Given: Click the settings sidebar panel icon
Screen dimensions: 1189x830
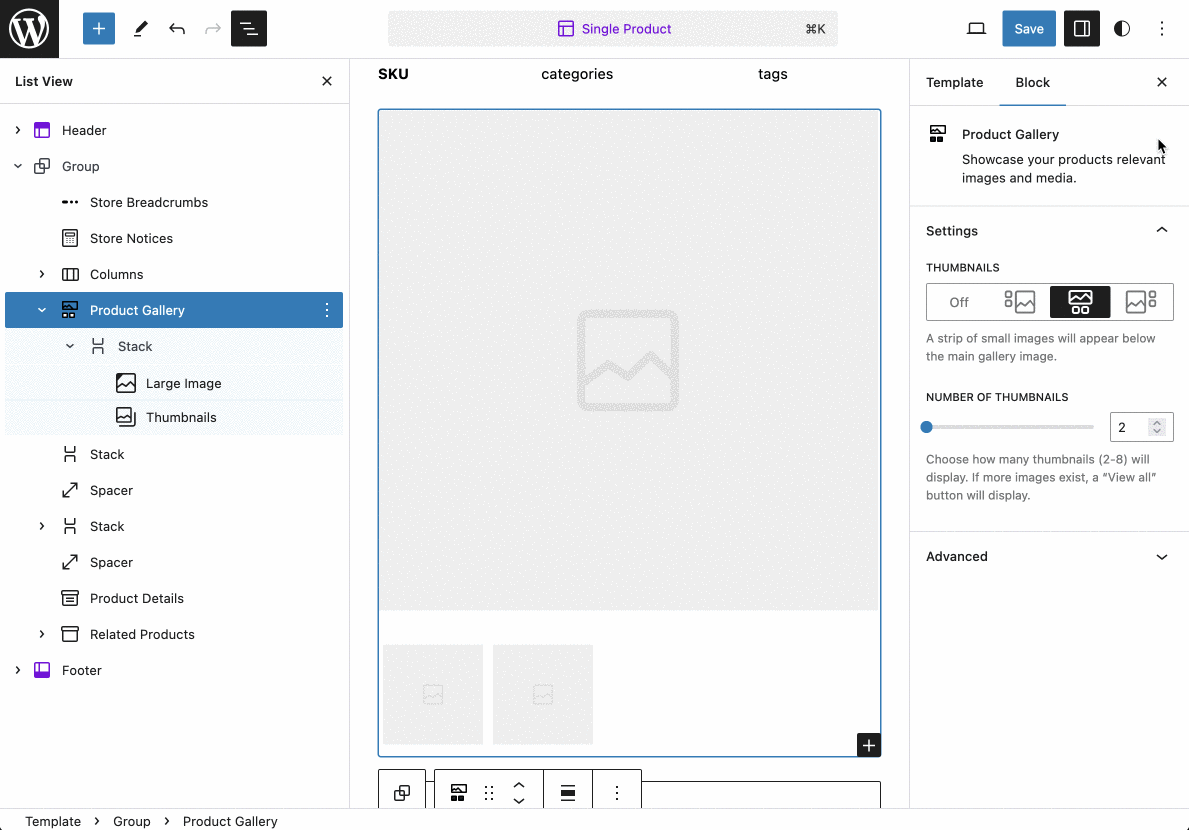Looking at the screenshot, I should tap(1081, 28).
